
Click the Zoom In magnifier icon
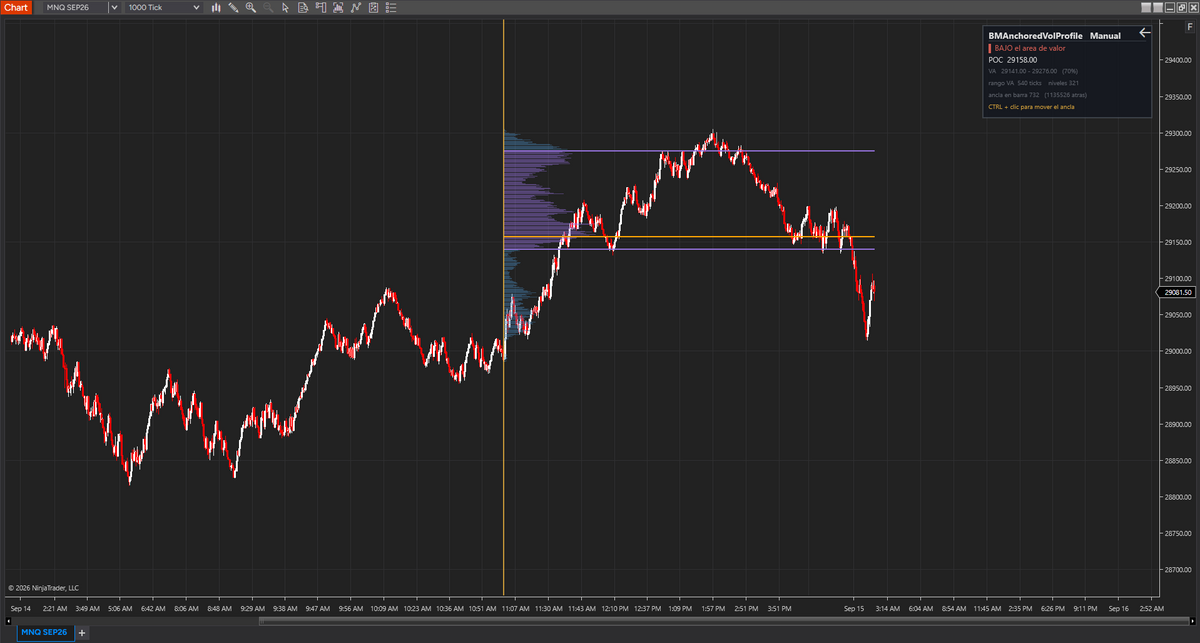point(251,7)
